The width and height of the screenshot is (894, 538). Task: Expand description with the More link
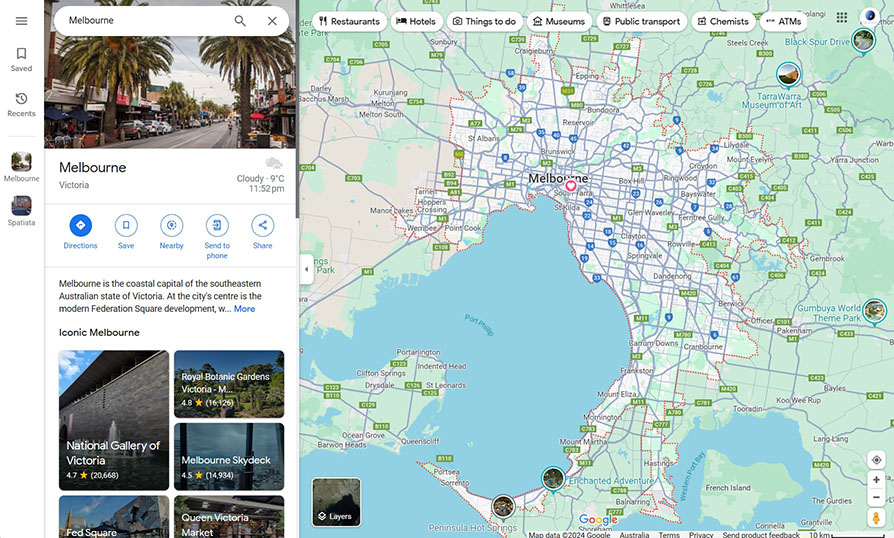coord(245,309)
